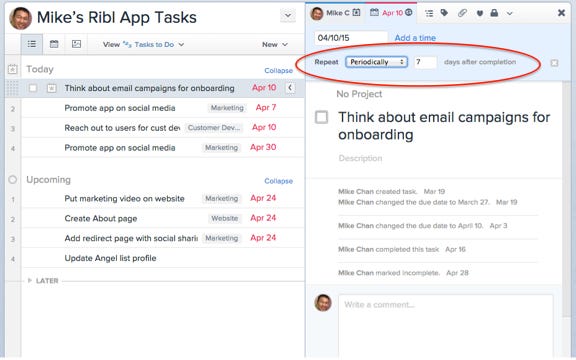
Task: Open the image/files view icon
Action: click(76, 44)
